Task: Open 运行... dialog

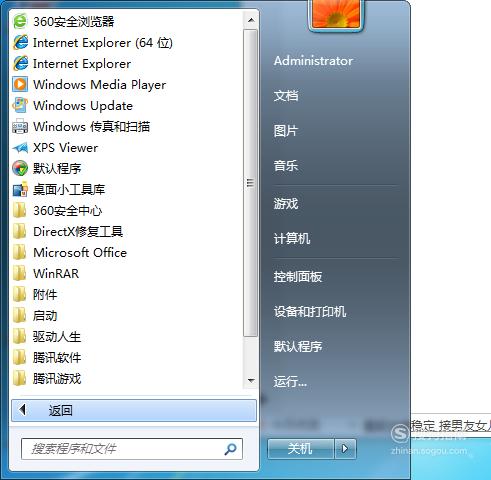Action: [290, 382]
